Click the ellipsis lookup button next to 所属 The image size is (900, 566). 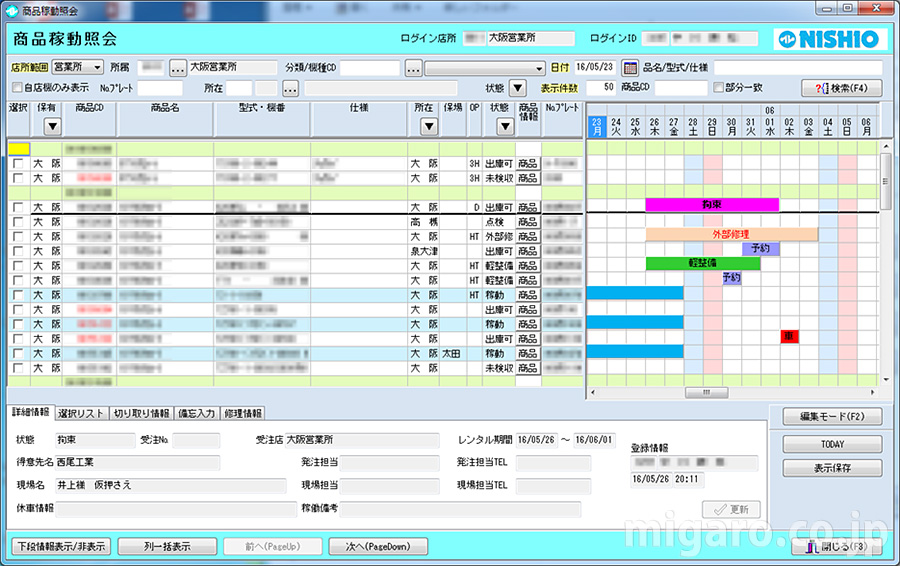178,68
